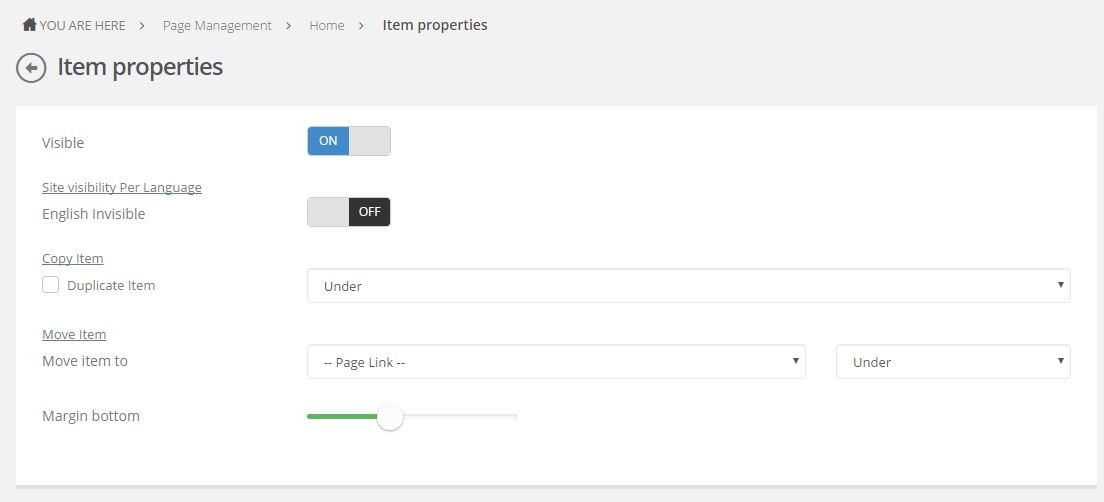
Task: Open the Page Link dropdown
Action: point(556,362)
